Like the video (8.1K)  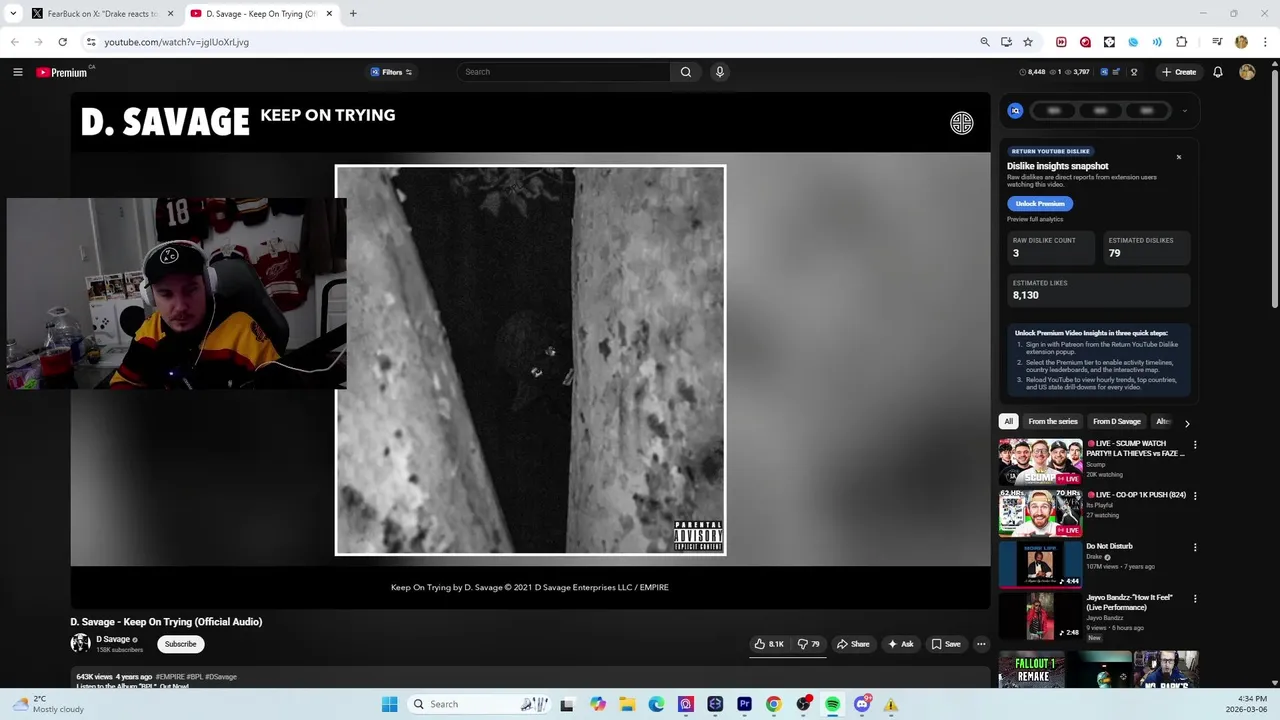click(x=770, y=644)
